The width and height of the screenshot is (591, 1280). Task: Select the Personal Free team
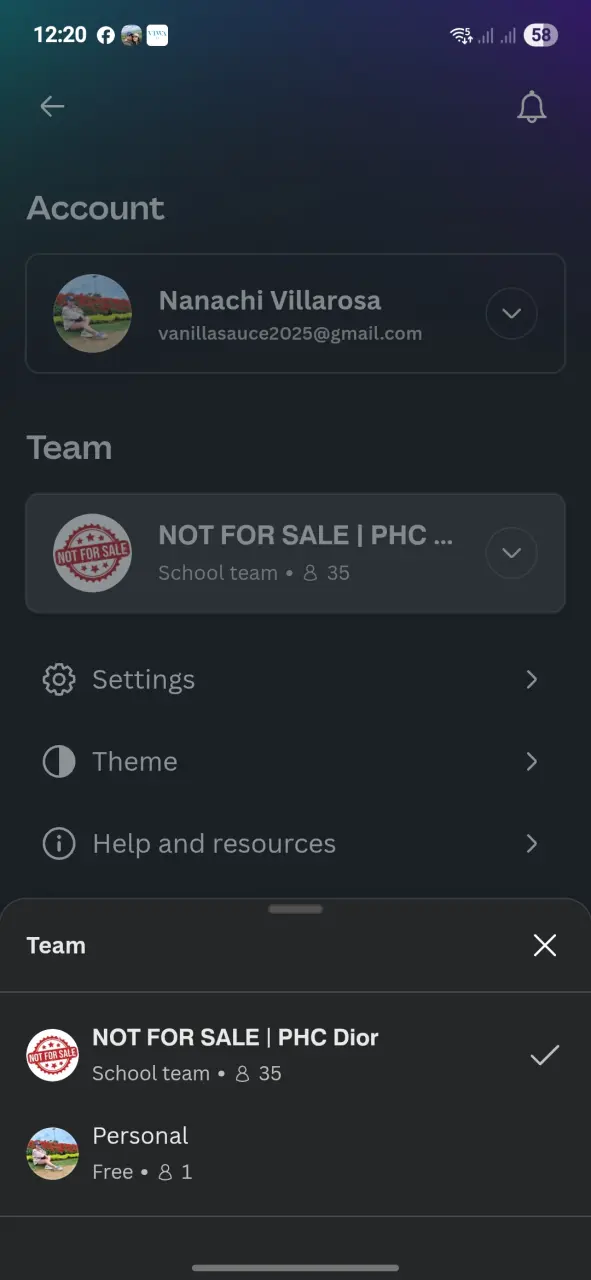tap(295, 1153)
